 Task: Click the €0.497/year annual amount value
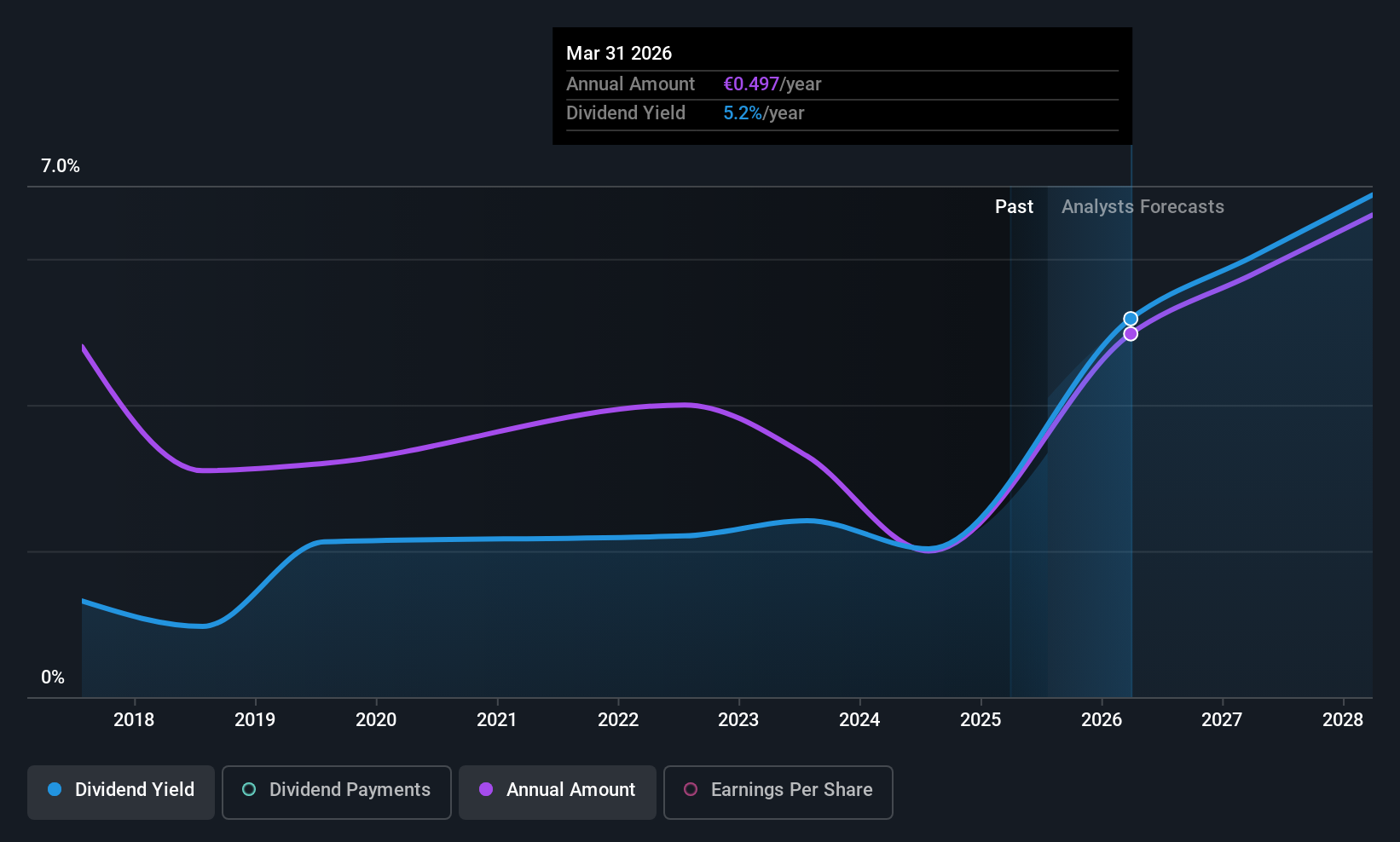point(772,84)
